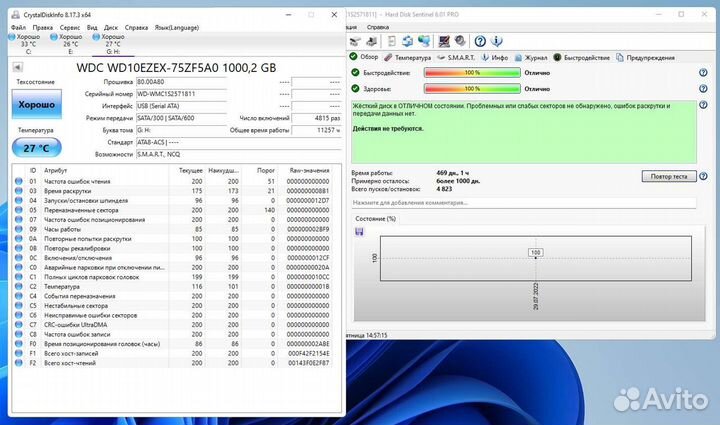
Task: Open the Файл menu in CrystalDiskInfo
Action: point(18,28)
